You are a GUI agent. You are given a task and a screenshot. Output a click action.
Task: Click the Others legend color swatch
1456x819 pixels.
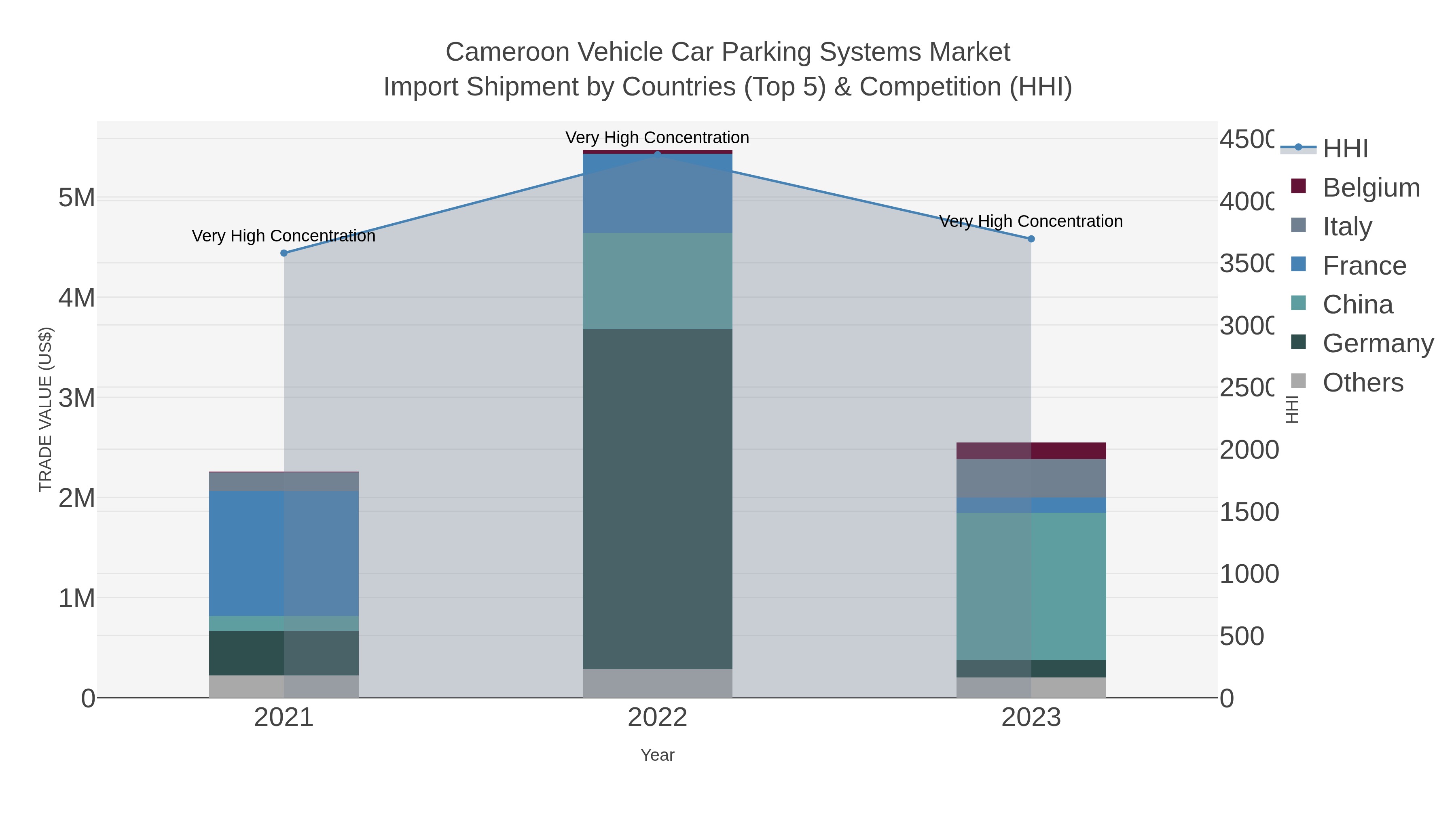[x=1298, y=381]
